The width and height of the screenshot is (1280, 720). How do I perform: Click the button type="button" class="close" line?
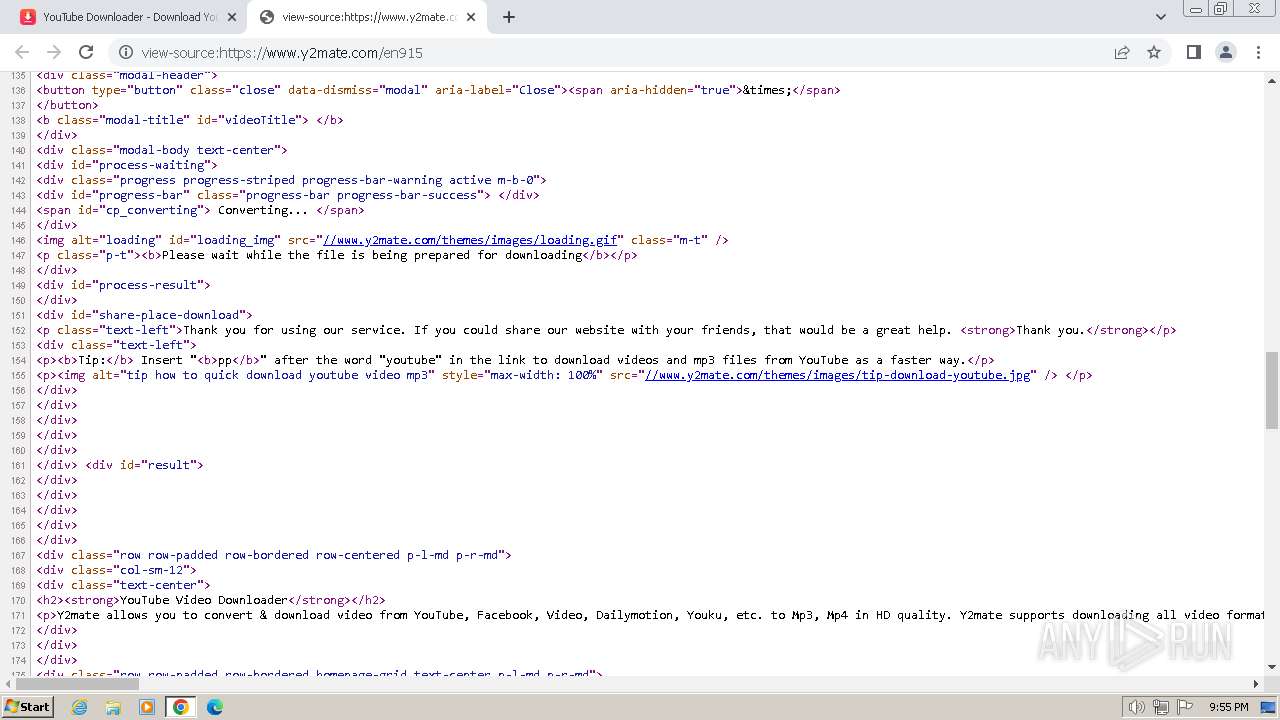click(438, 90)
